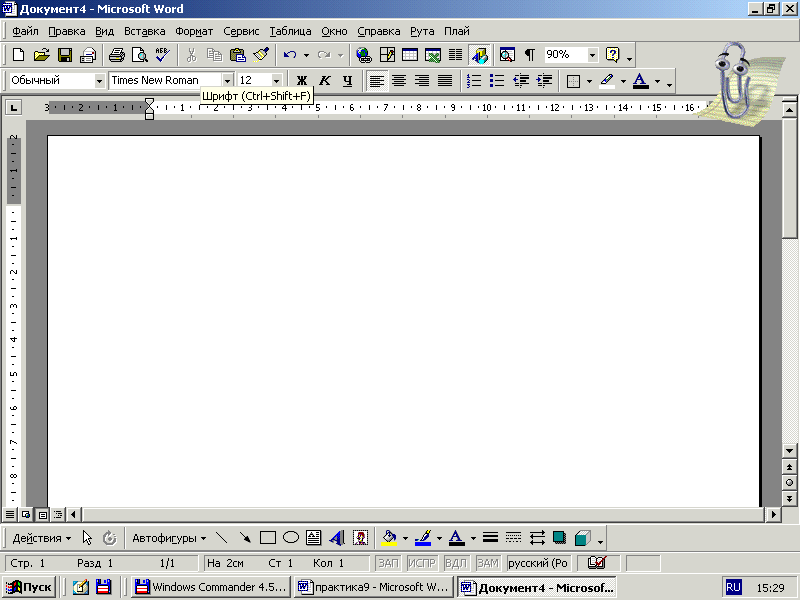Print the document using the printer icon
This screenshot has width=800, height=600.
pos(117,55)
